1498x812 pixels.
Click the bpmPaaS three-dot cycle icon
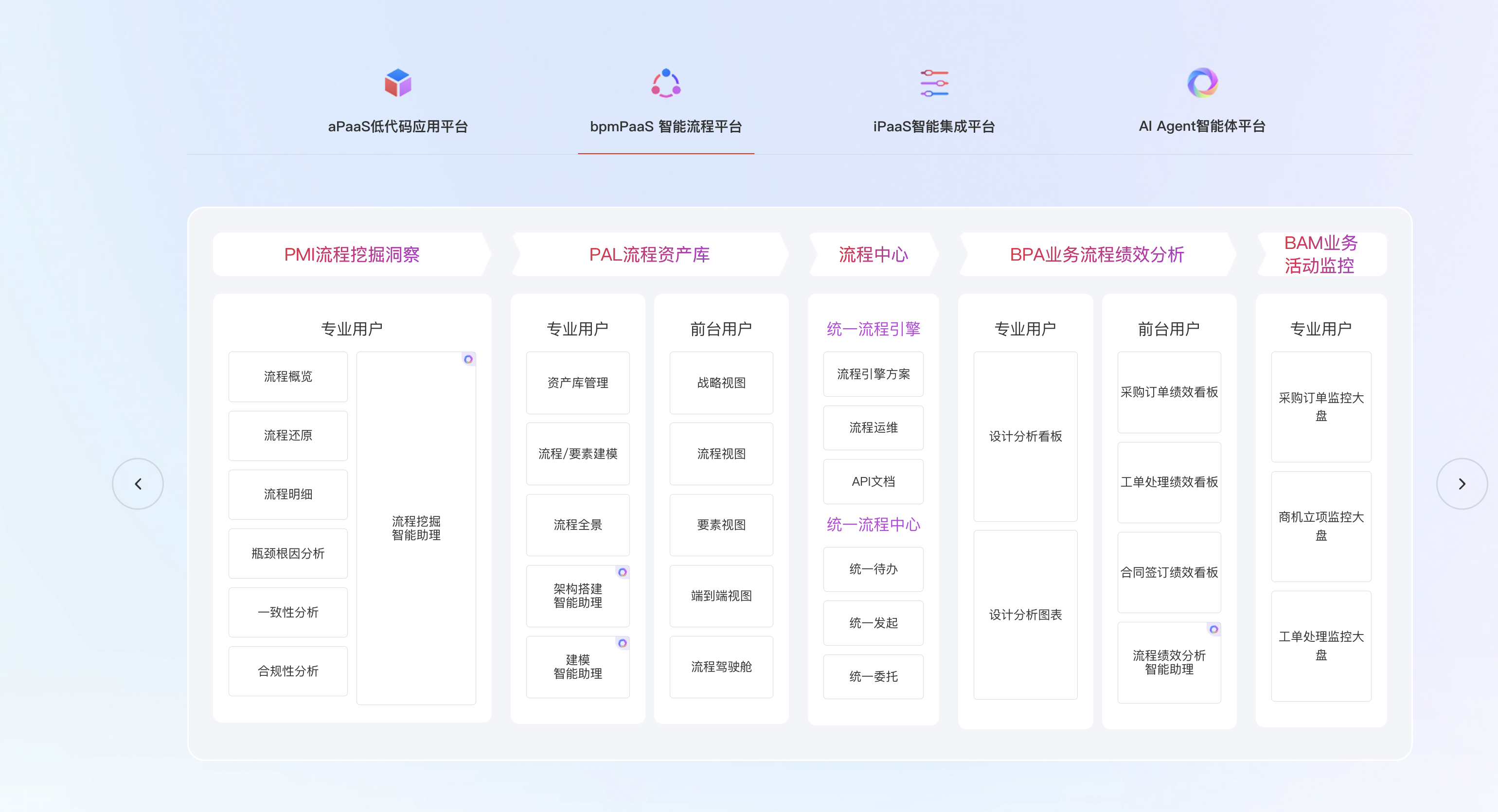point(666,83)
